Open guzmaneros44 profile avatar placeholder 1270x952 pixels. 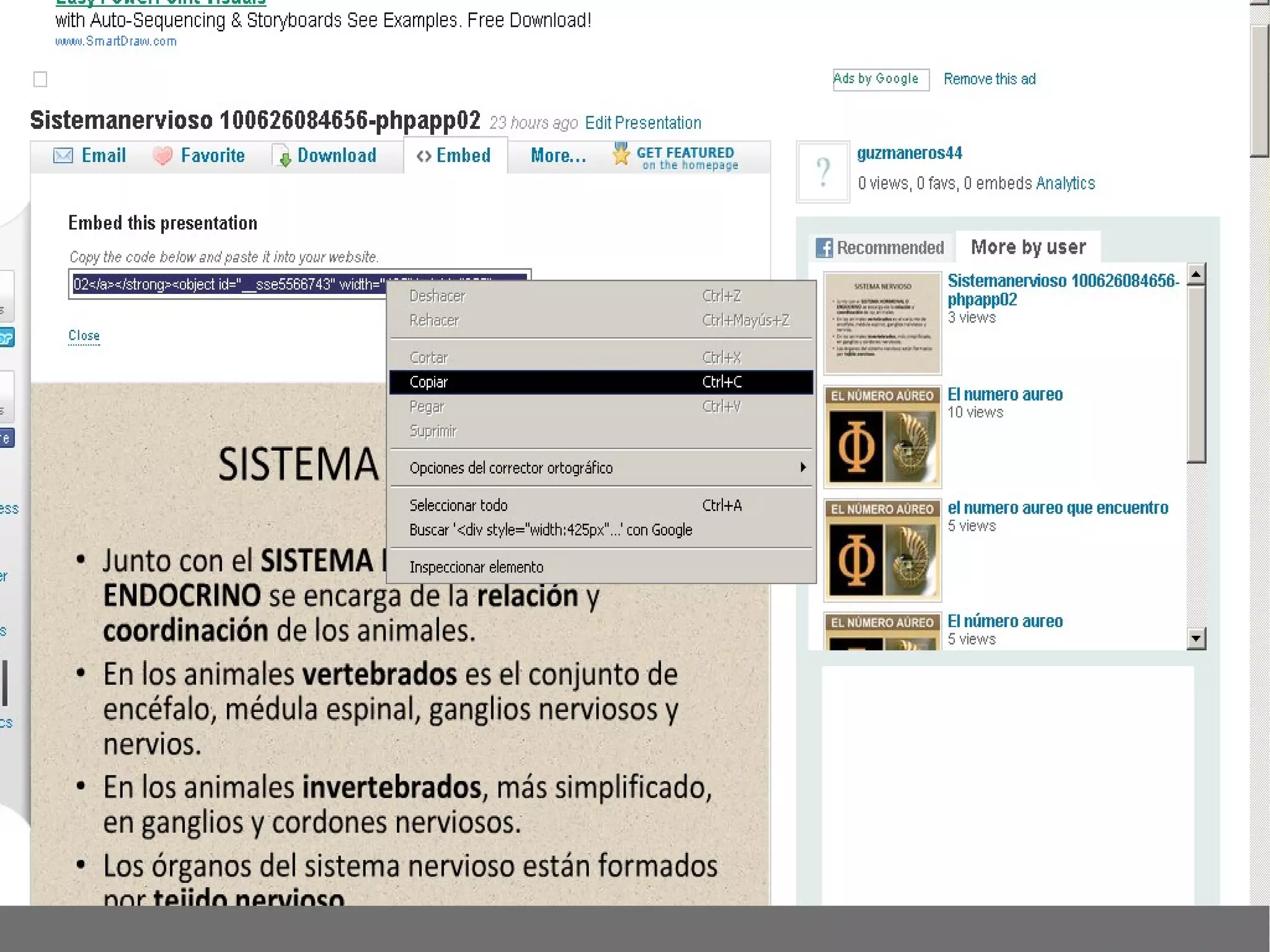pos(823,172)
